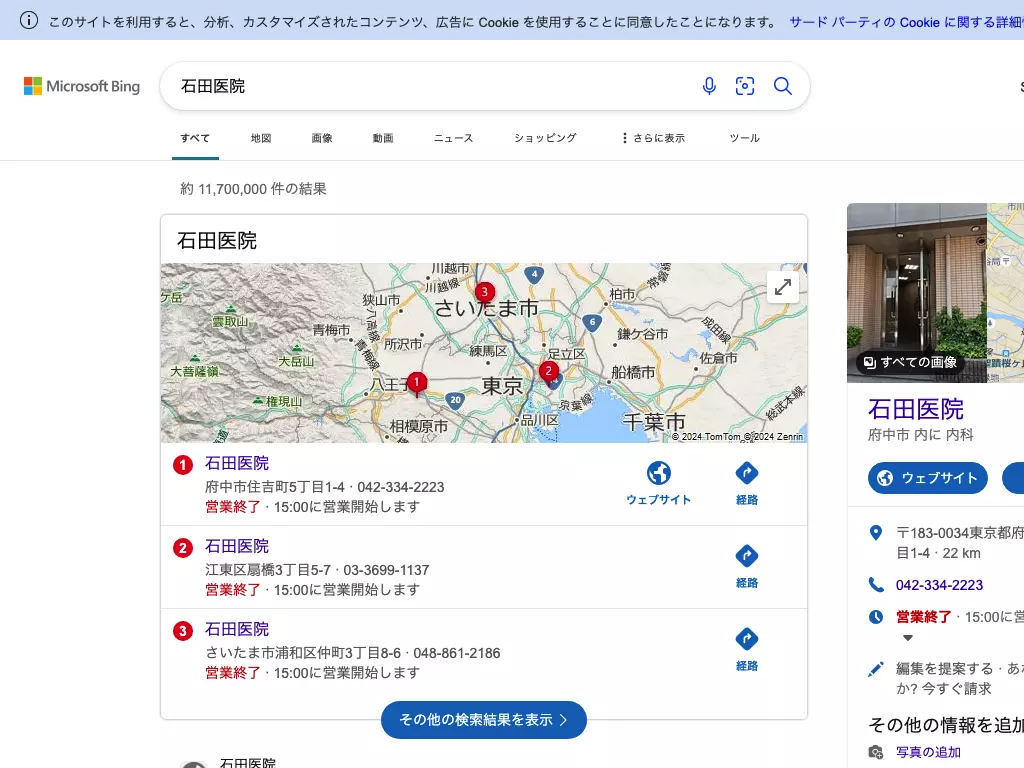Image resolution: width=1024 pixels, height=768 pixels.
Task: Click the magnifier search icon
Action: pyautogui.click(x=782, y=86)
